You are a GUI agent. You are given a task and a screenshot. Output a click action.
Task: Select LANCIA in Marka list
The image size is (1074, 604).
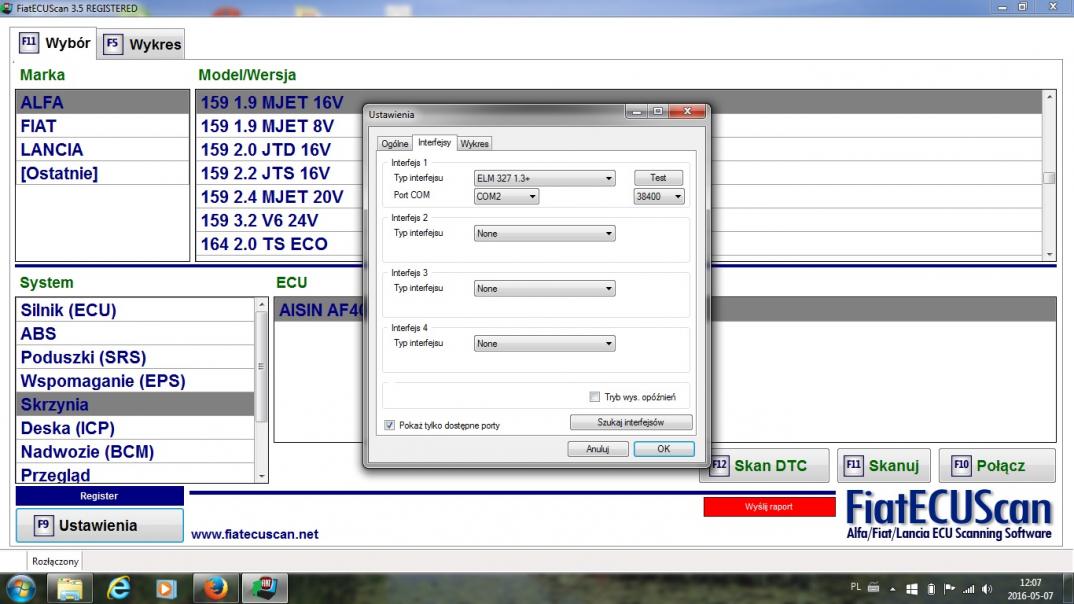tap(102, 149)
